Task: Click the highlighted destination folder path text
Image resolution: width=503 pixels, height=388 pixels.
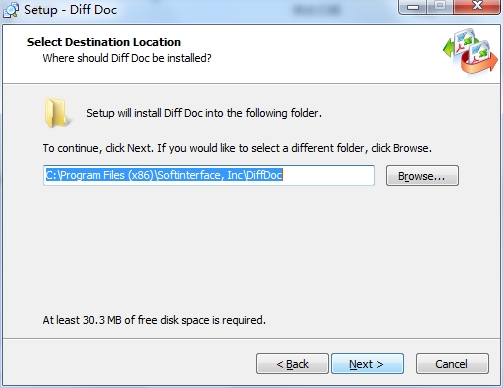Action: [164, 175]
